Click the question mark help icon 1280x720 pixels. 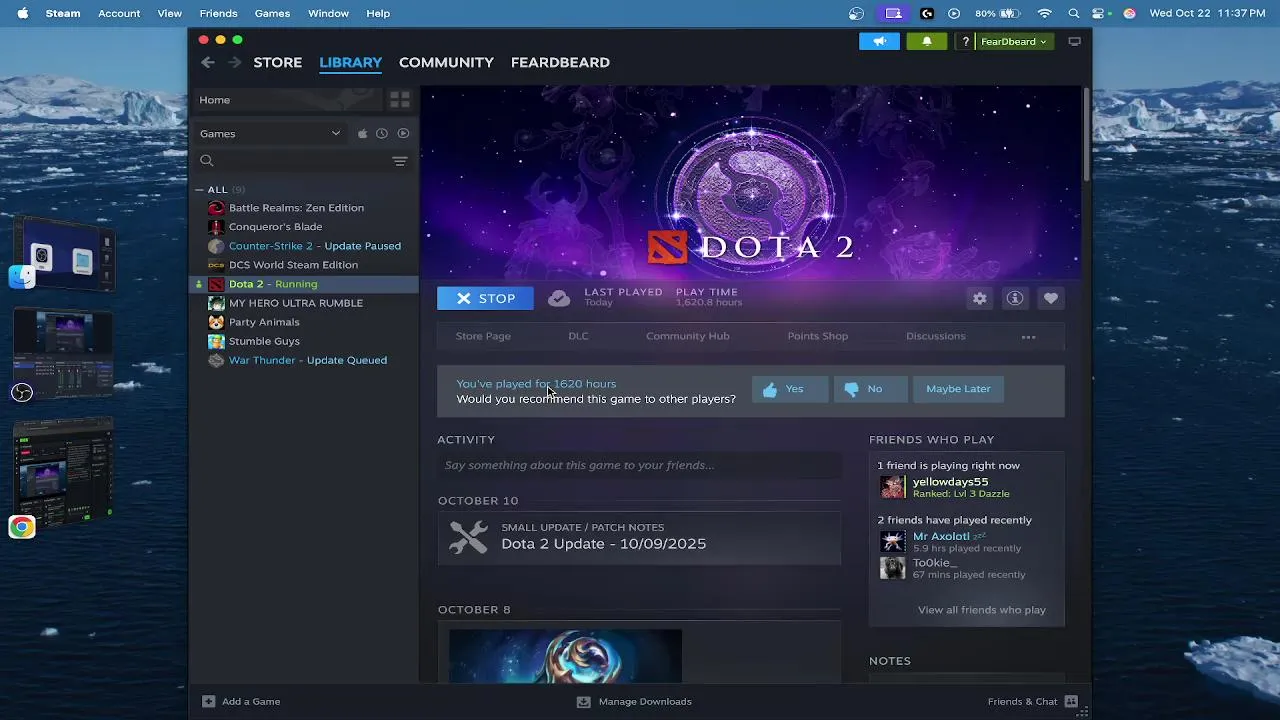(x=965, y=41)
